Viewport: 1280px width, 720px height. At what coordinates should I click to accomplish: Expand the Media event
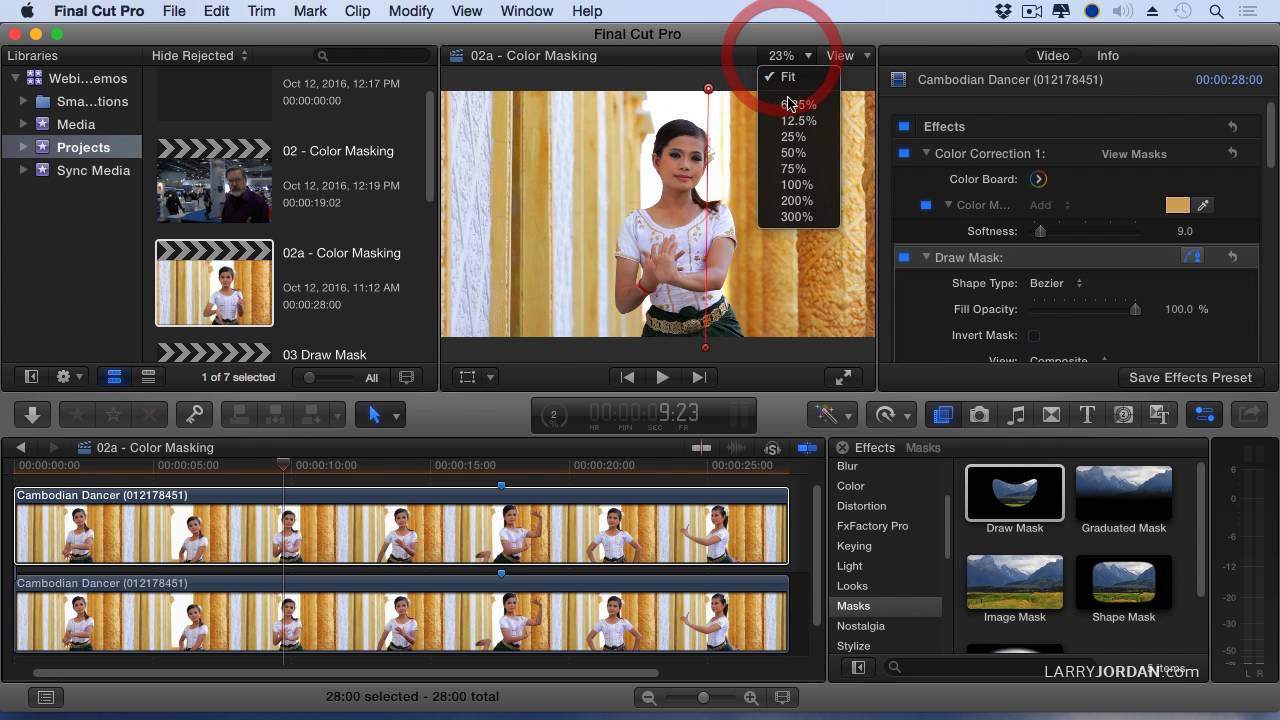tap(23, 124)
